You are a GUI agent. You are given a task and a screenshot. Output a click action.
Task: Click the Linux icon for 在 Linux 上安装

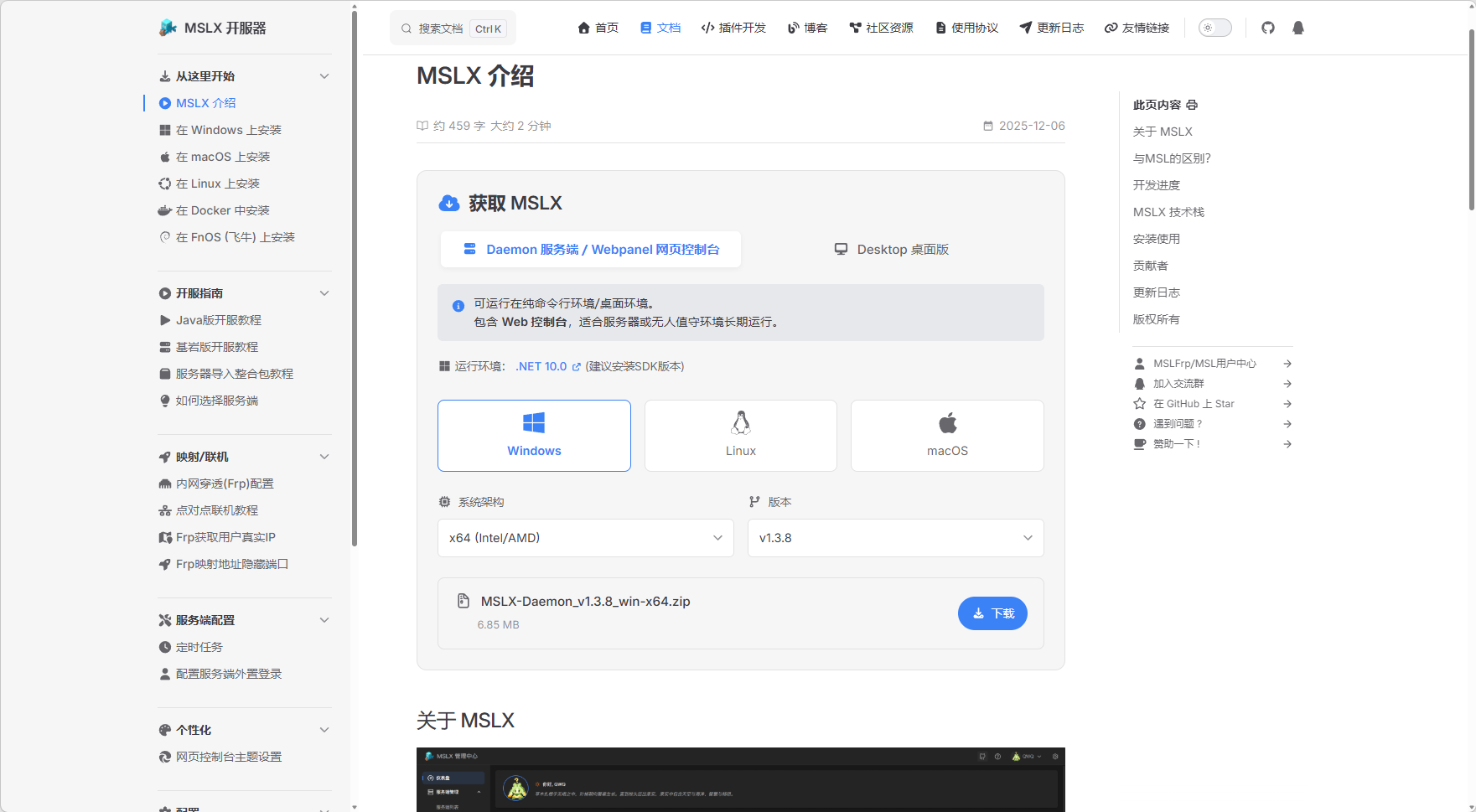click(165, 184)
